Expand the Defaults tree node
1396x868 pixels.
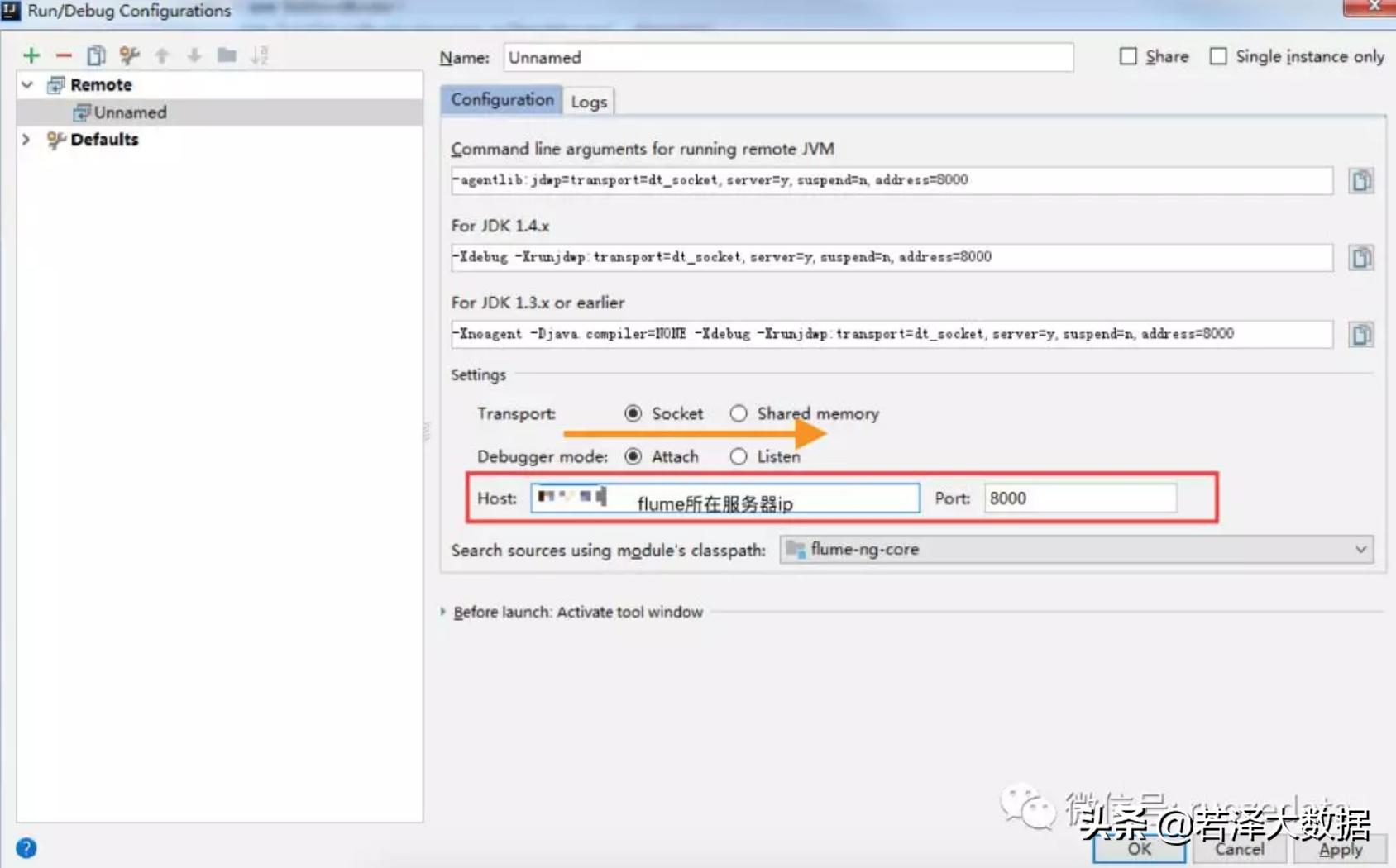[27, 140]
